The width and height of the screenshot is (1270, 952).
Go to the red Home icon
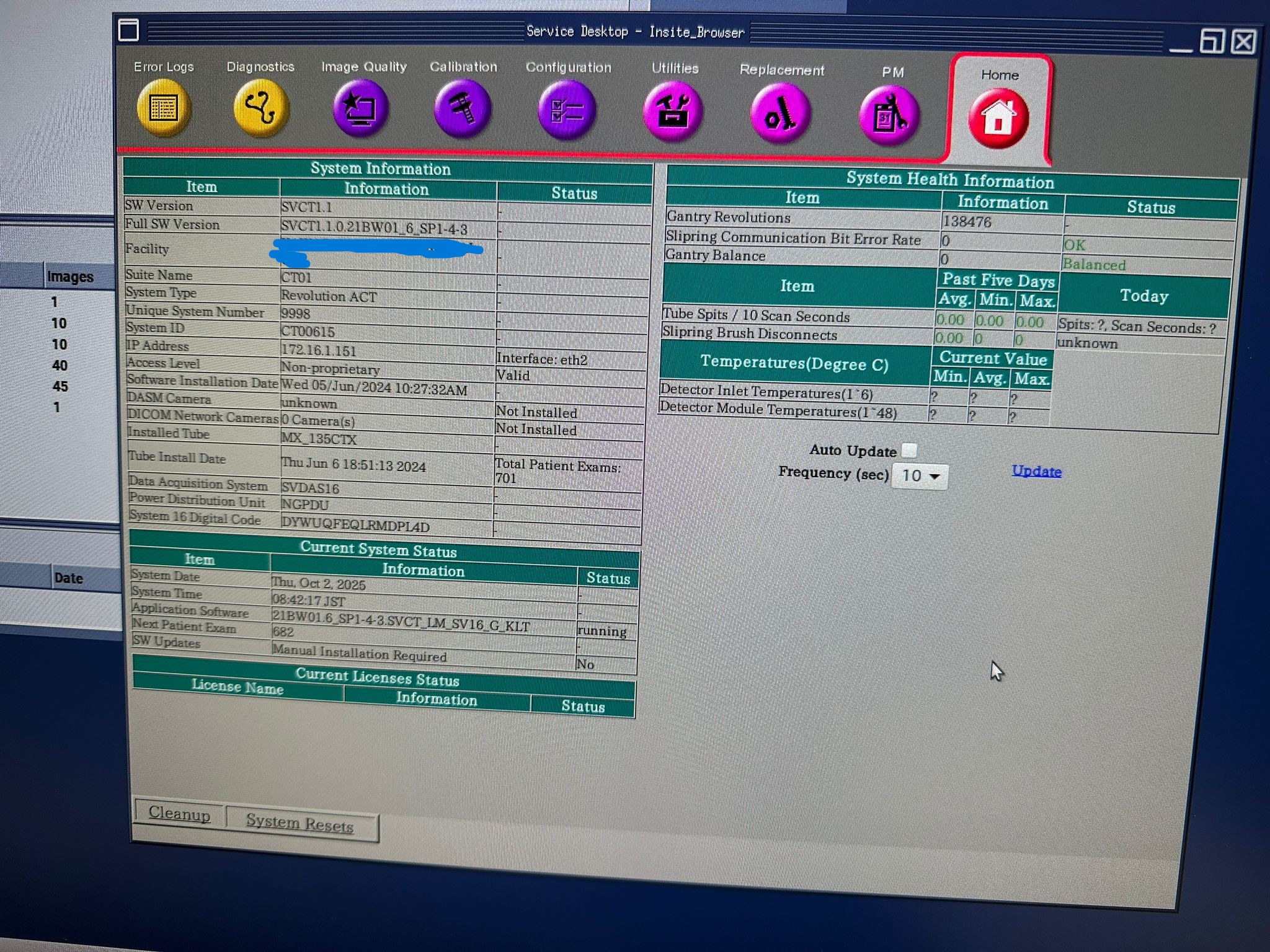click(998, 118)
